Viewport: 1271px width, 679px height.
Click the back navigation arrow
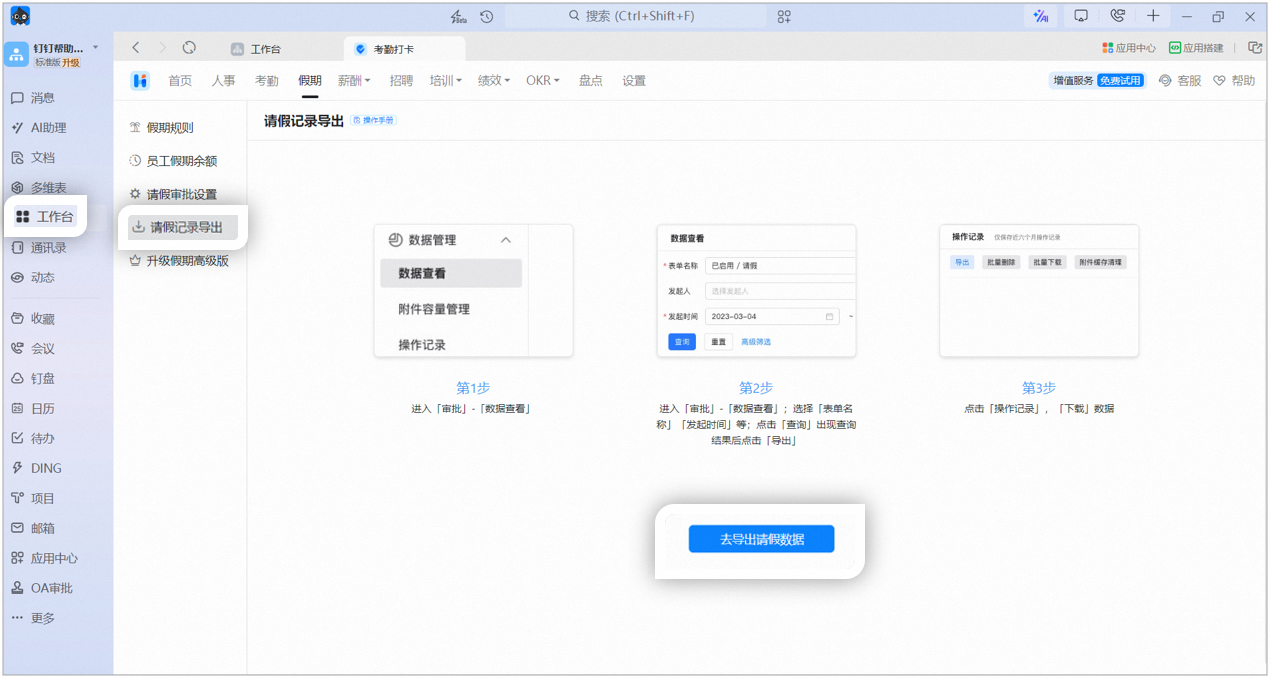136,48
